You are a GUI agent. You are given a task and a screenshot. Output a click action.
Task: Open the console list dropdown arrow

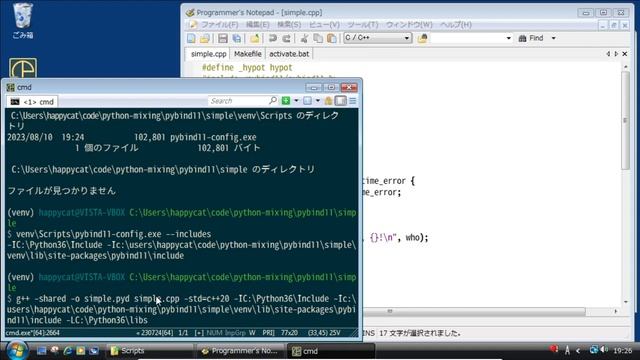[x=318, y=101]
